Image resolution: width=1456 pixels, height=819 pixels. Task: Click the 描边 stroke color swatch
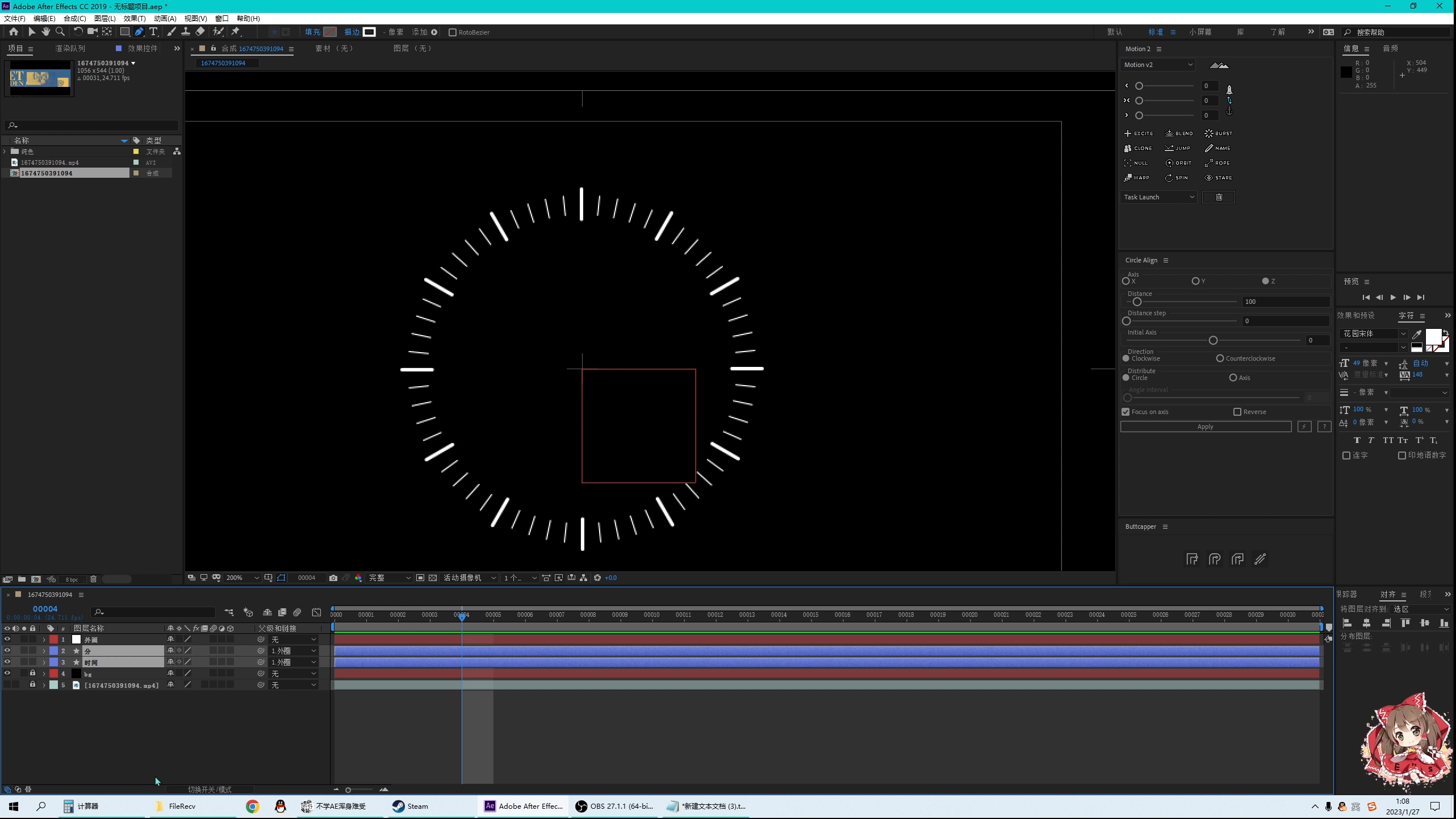click(x=369, y=32)
